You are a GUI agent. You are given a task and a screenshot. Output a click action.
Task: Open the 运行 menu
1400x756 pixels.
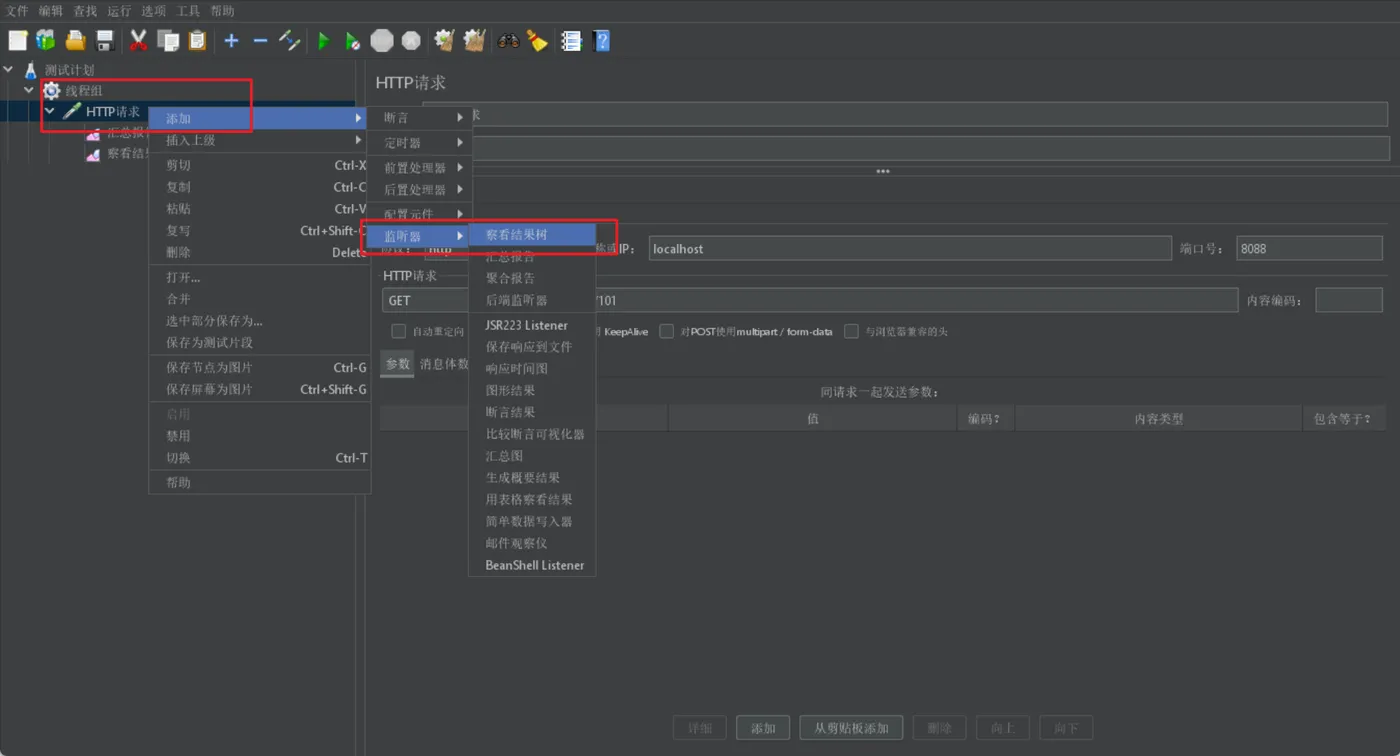tap(119, 11)
